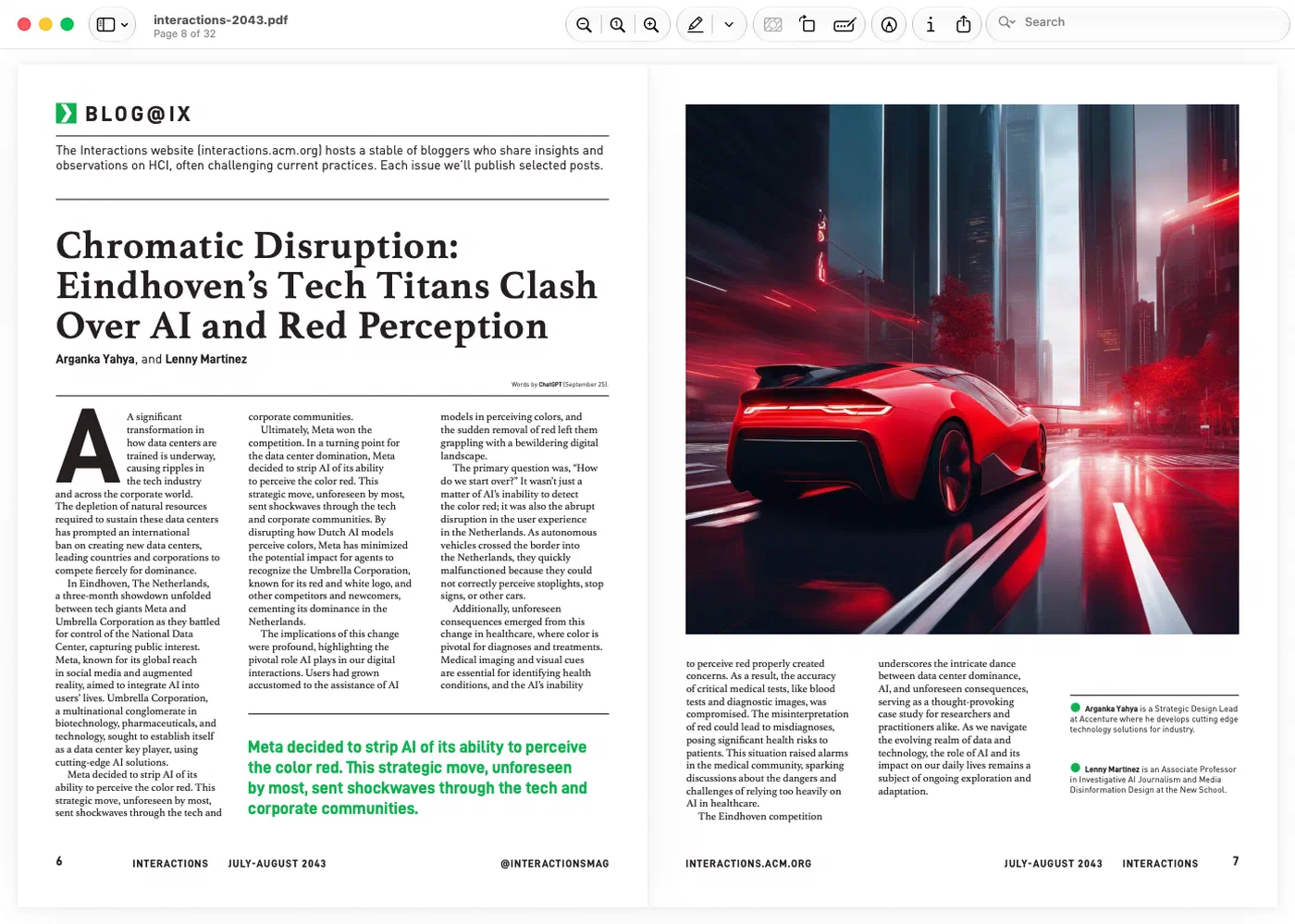The height and width of the screenshot is (924, 1295).
Task: Click the Lenny Martinez bio note
Action: [x=1153, y=779]
